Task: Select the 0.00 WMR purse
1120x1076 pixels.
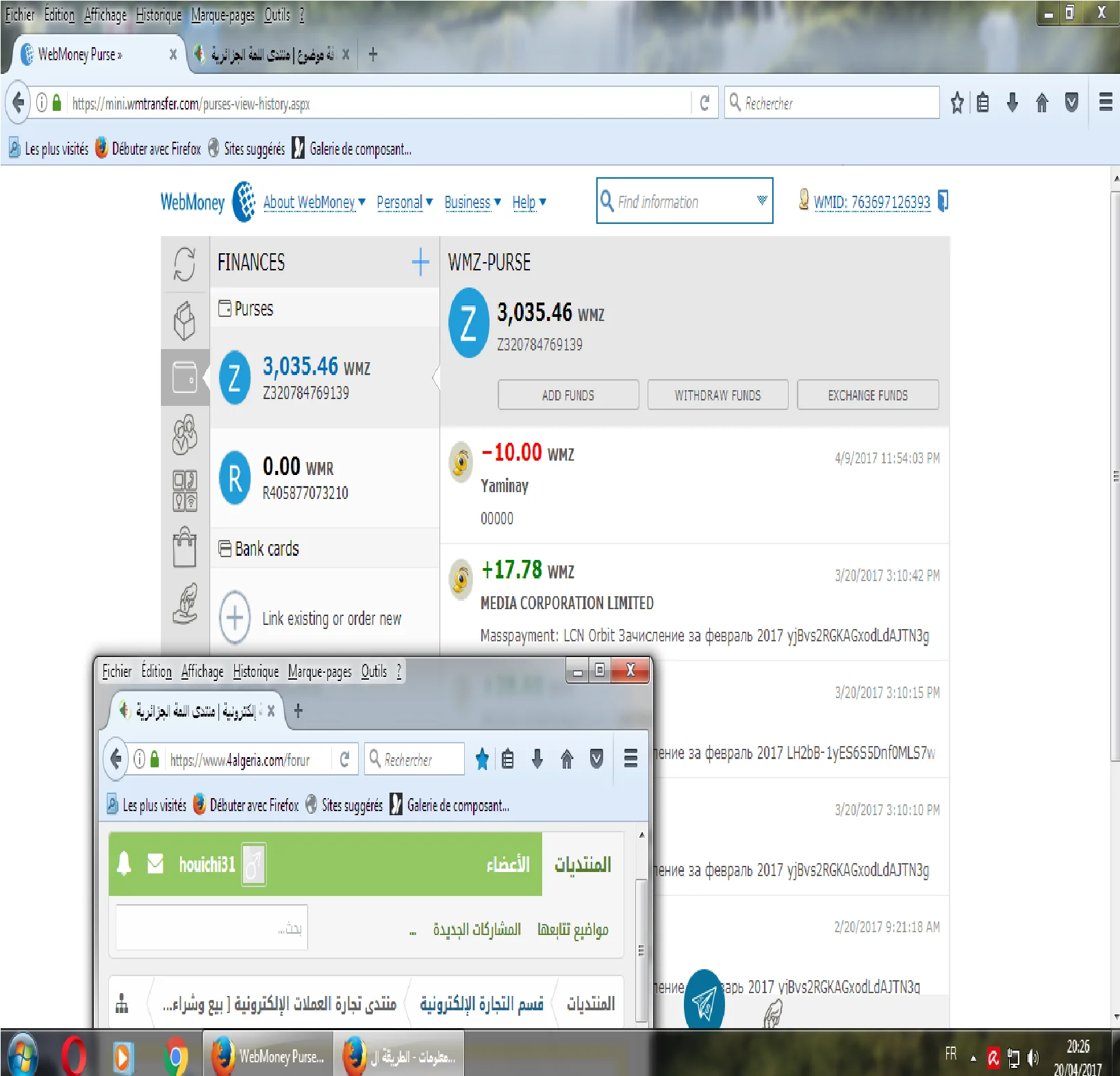Action: coord(305,478)
